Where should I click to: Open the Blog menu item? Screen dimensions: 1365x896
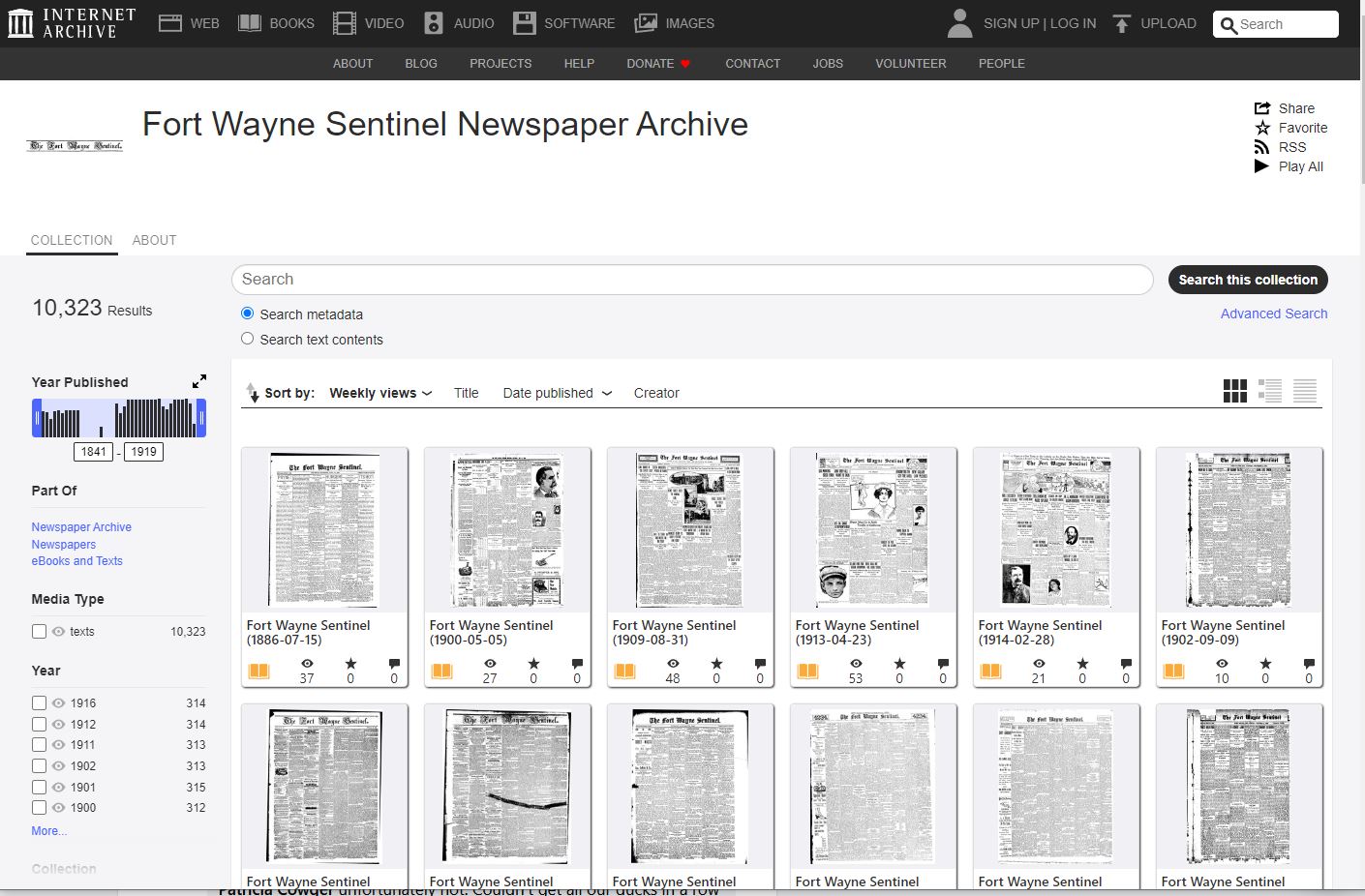point(421,64)
